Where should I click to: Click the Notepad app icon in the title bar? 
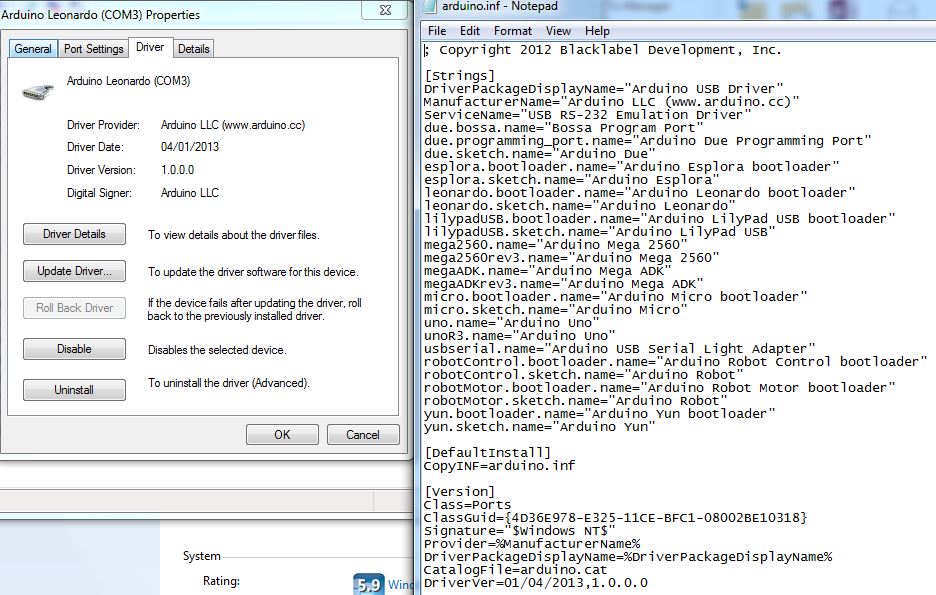coord(429,7)
